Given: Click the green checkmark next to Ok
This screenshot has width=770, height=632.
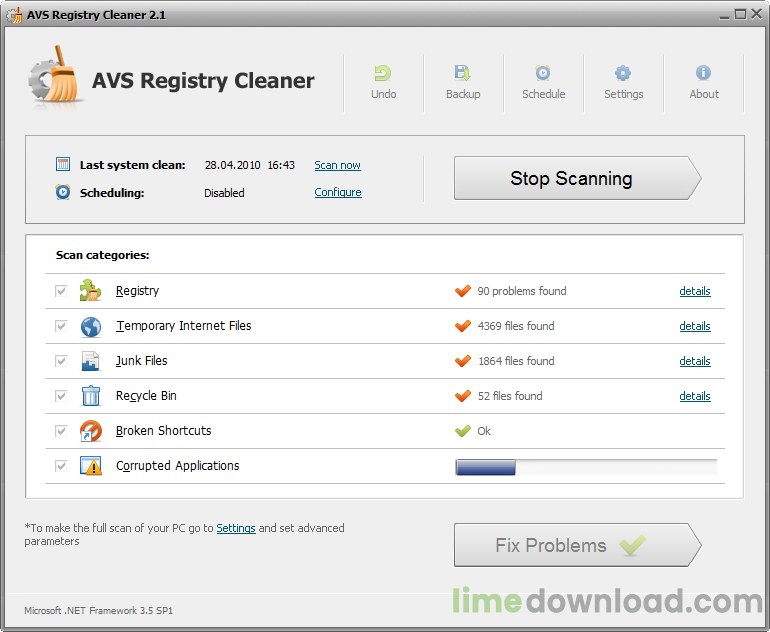Looking at the screenshot, I should coord(463,431).
